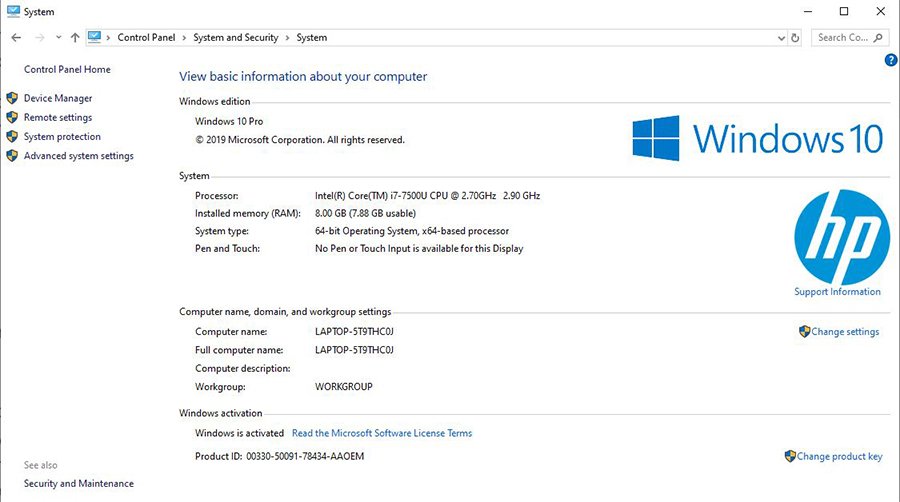
Task: Refresh the System page
Action: (x=795, y=38)
